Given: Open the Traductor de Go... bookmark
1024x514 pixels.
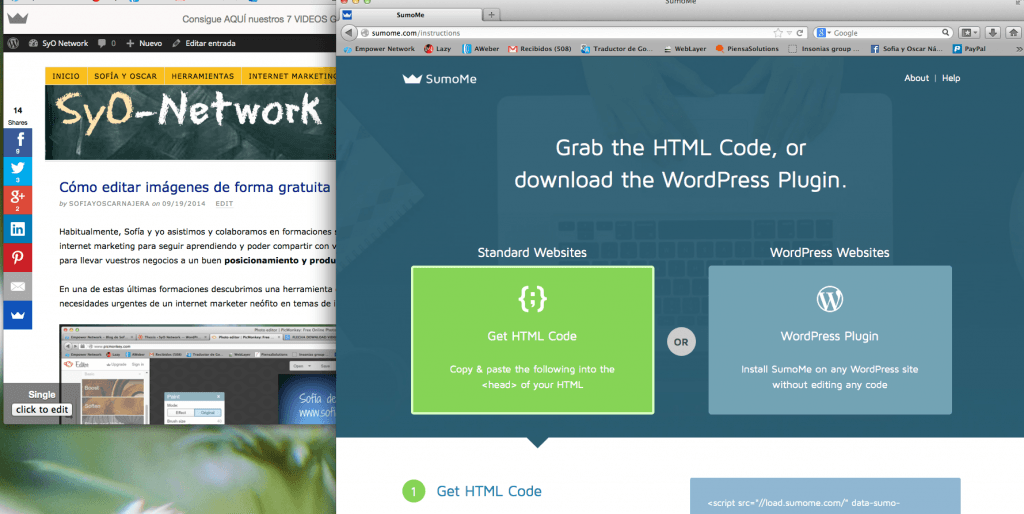Looking at the screenshot, I should 617,48.
